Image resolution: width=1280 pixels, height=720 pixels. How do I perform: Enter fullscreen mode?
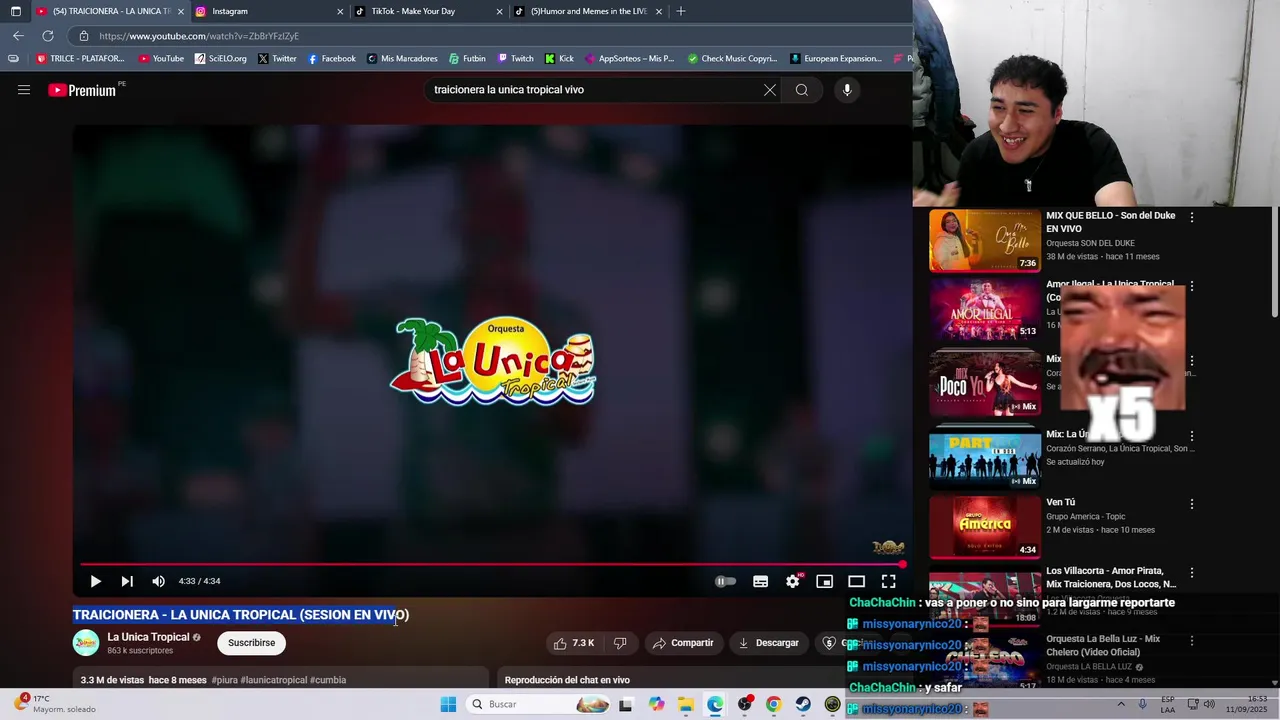click(x=889, y=581)
